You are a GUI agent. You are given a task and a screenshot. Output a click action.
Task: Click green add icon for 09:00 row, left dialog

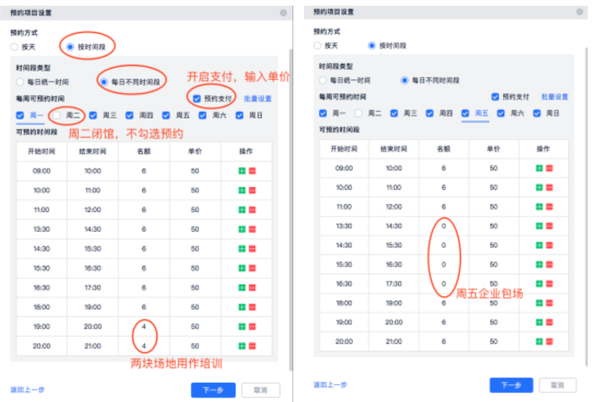coord(241,171)
